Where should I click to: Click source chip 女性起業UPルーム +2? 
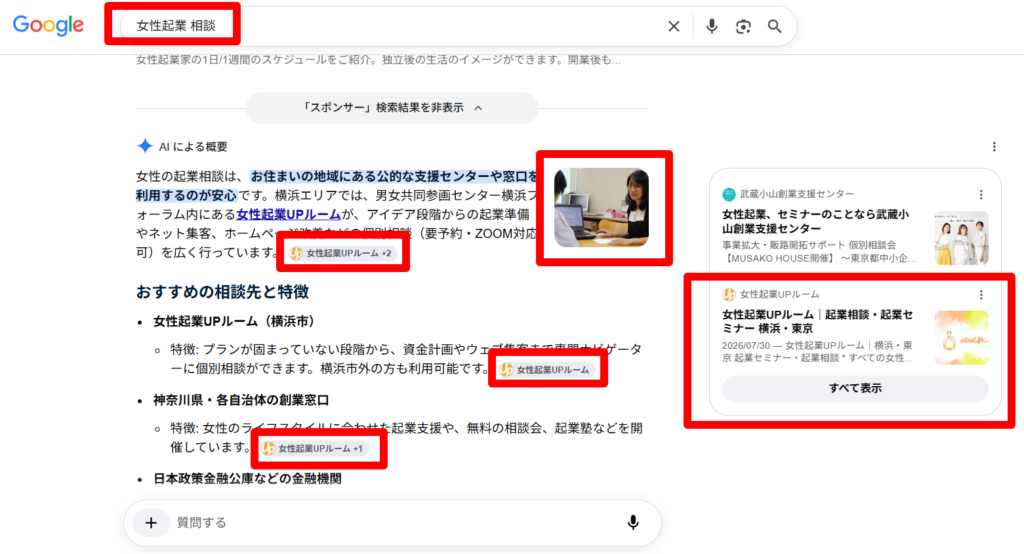342,253
